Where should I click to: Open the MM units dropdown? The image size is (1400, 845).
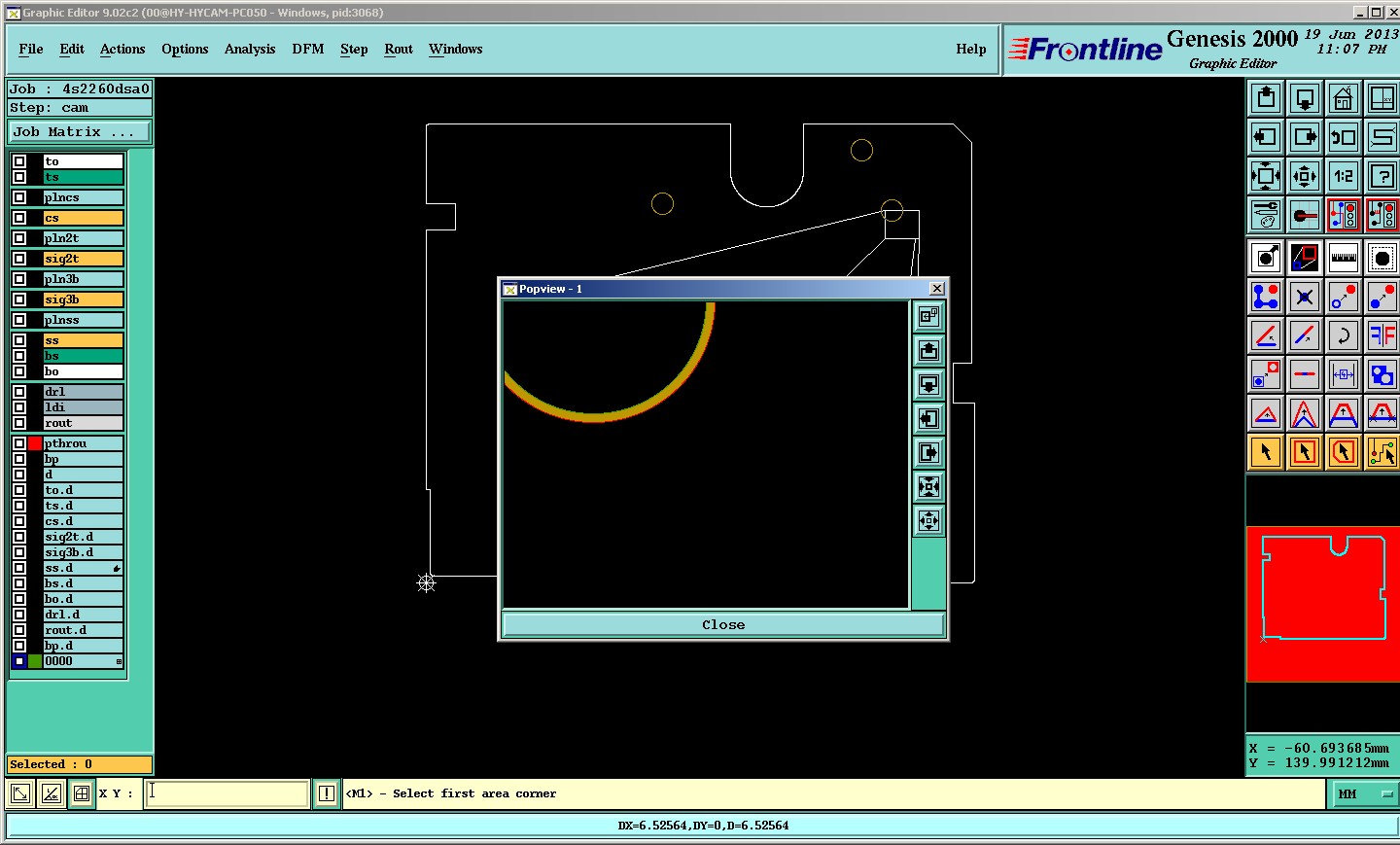click(x=1363, y=794)
